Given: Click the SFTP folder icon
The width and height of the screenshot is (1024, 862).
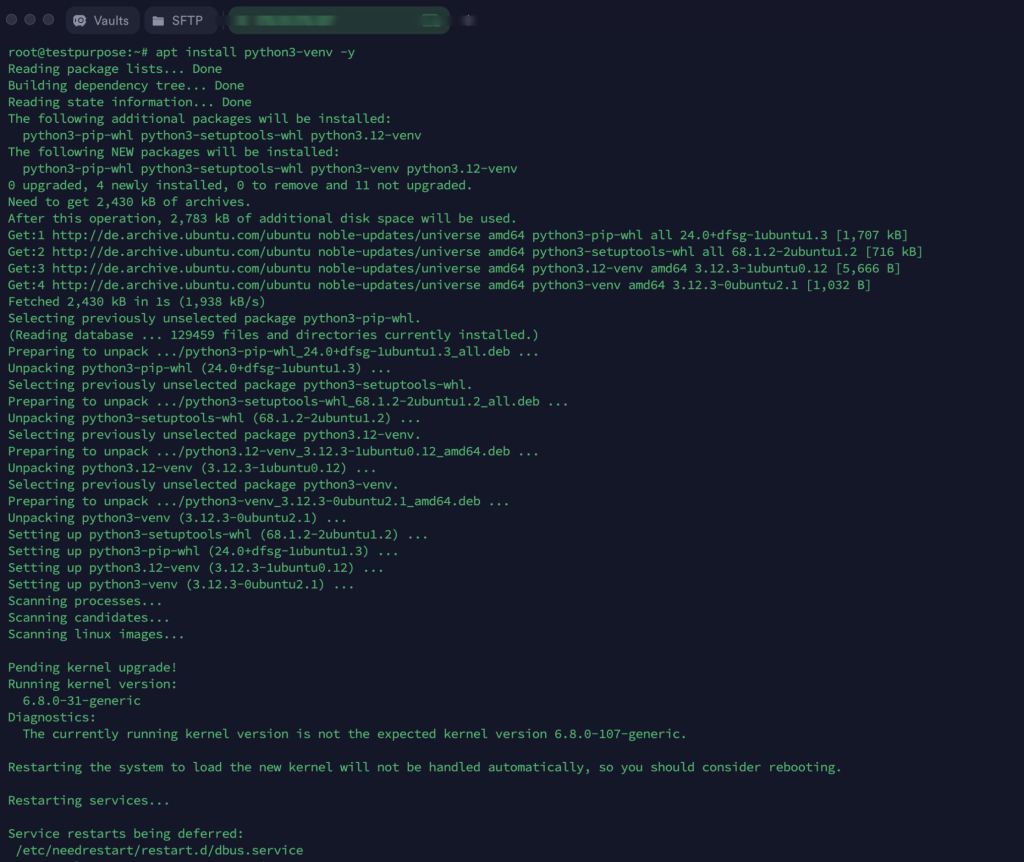Looking at the screenshot, I should pyautogui.click(x=158, y=20).
